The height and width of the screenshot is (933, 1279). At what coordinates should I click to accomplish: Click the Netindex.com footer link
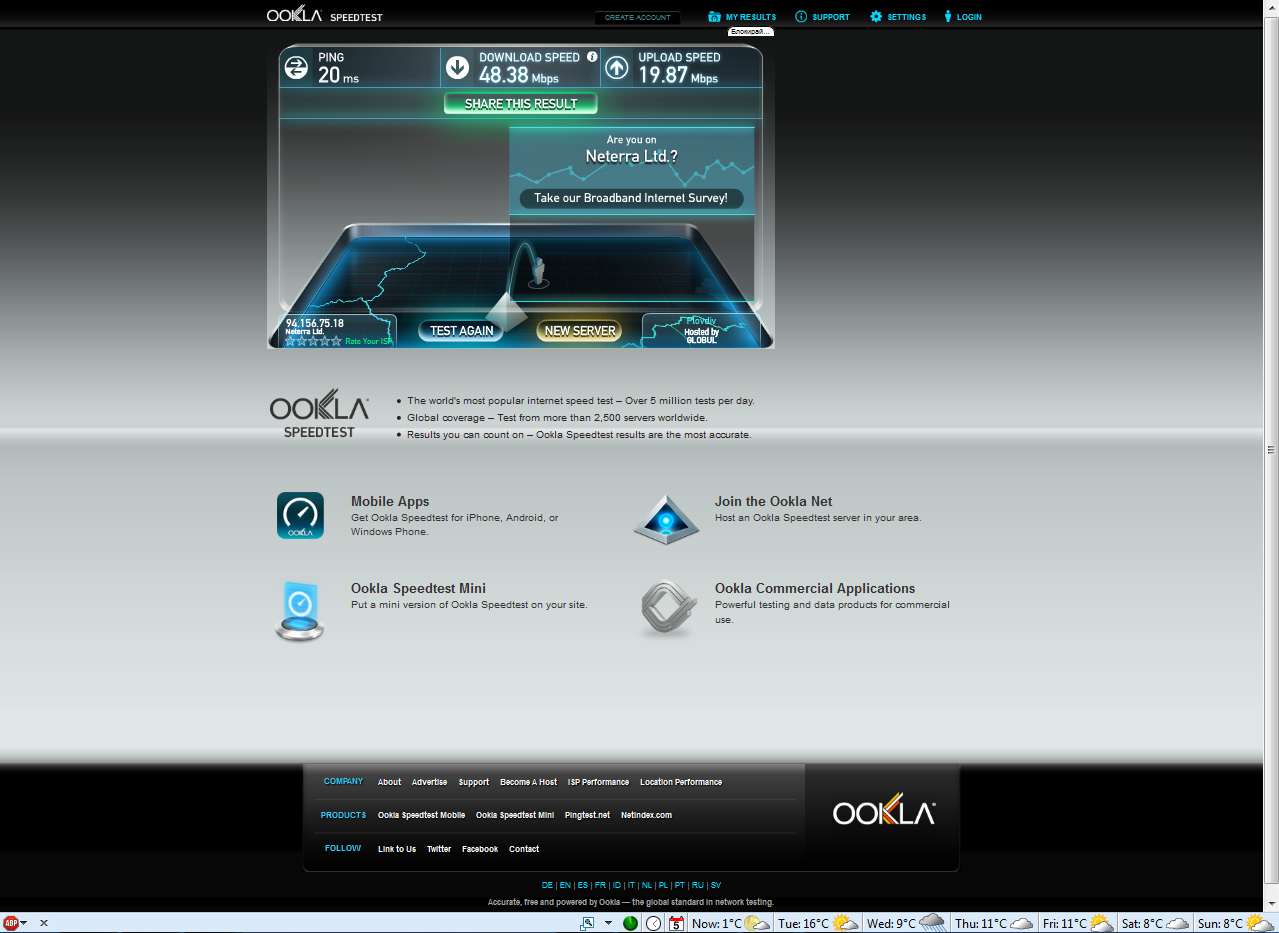[646, 815]
